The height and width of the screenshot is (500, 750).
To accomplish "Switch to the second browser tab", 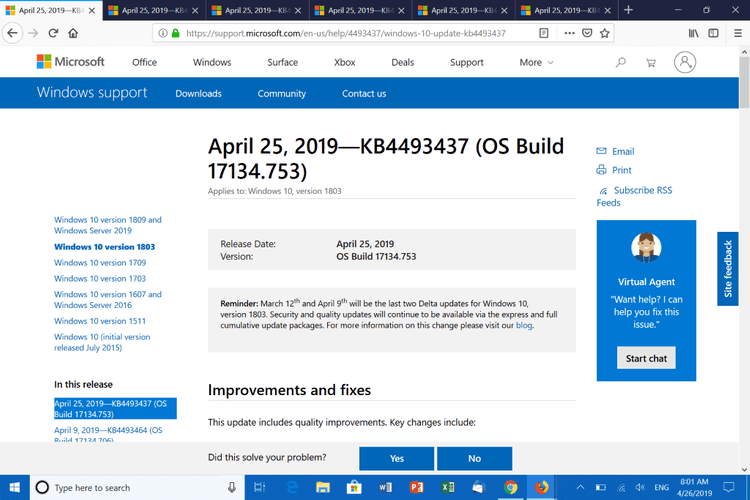I will 154,10.
